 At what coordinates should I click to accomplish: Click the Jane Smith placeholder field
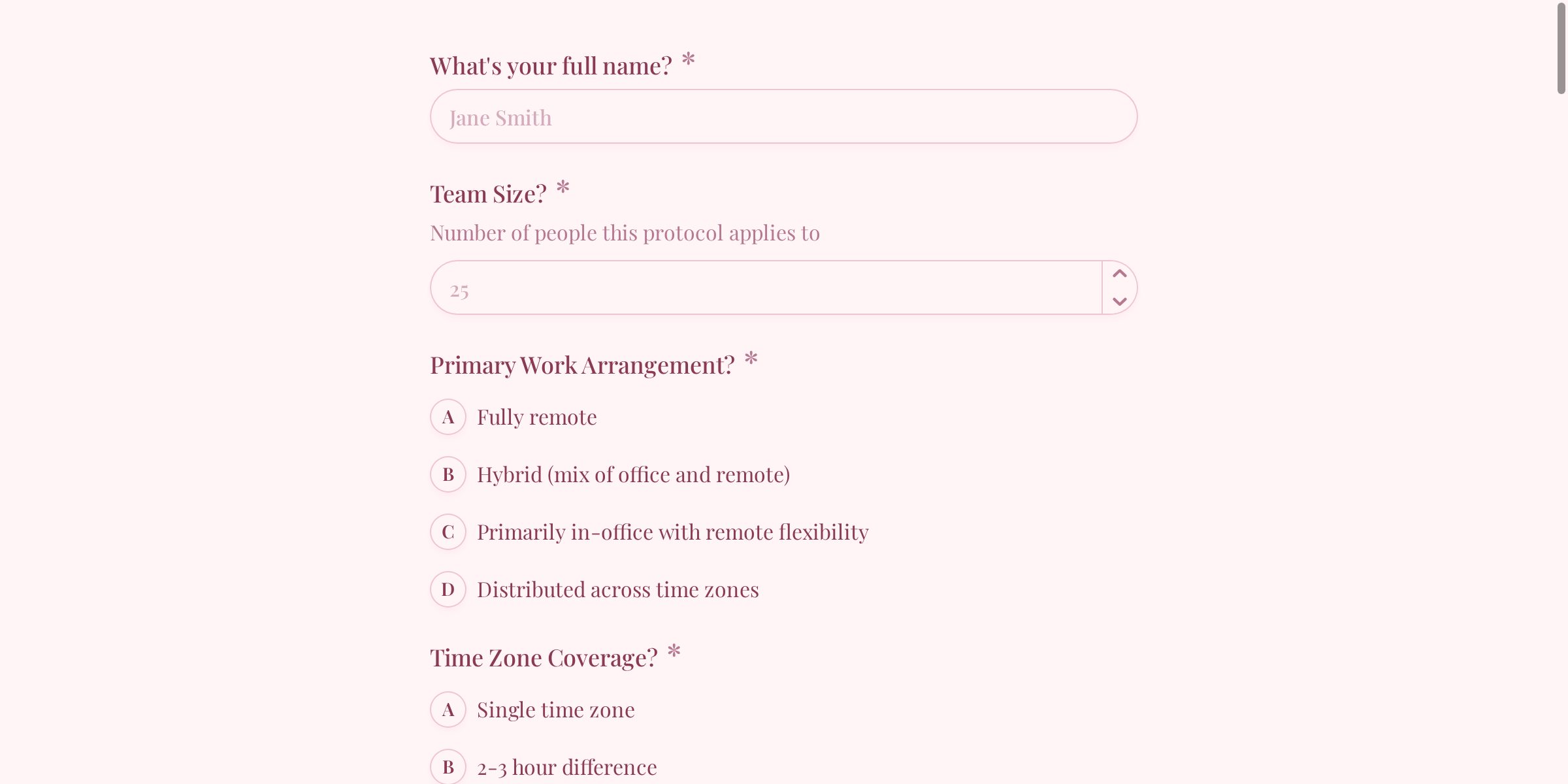783,116
